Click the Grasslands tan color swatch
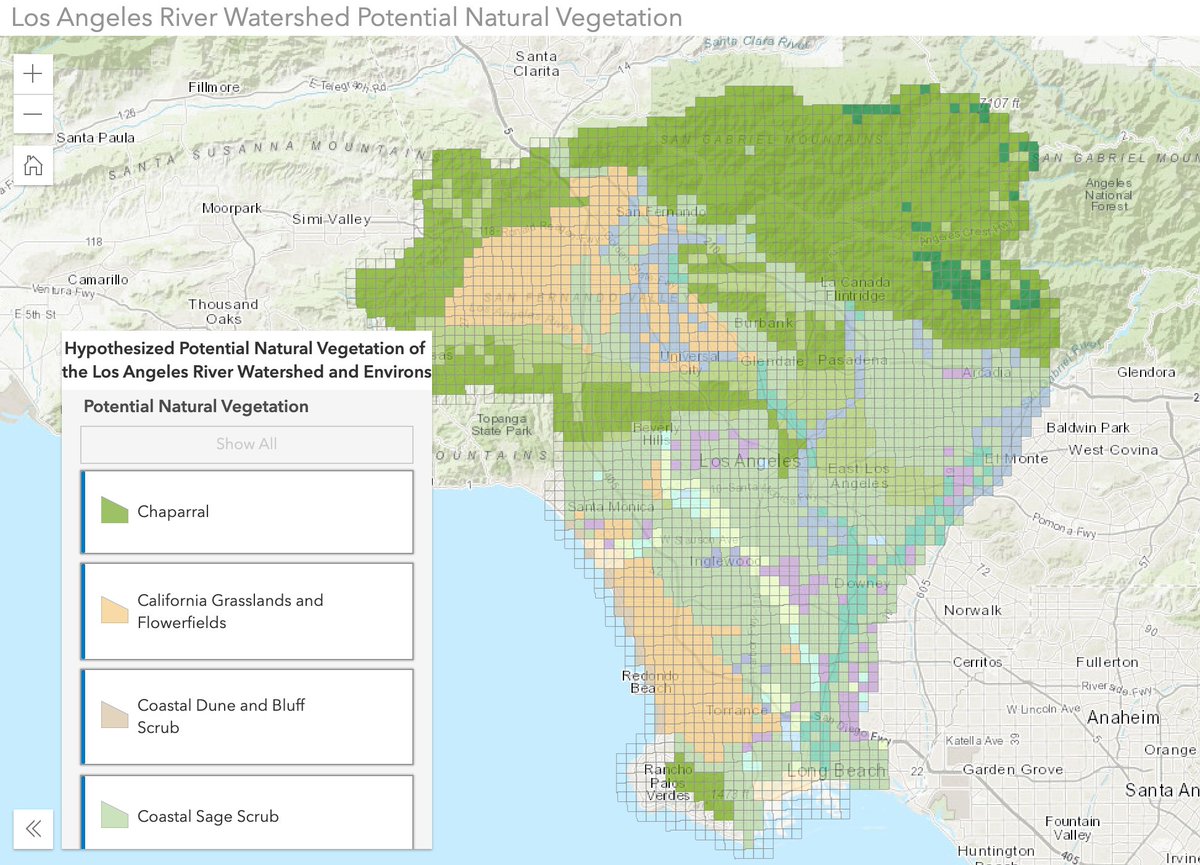This screenshot has height=865, width=1200. click(x=114, y=610)
